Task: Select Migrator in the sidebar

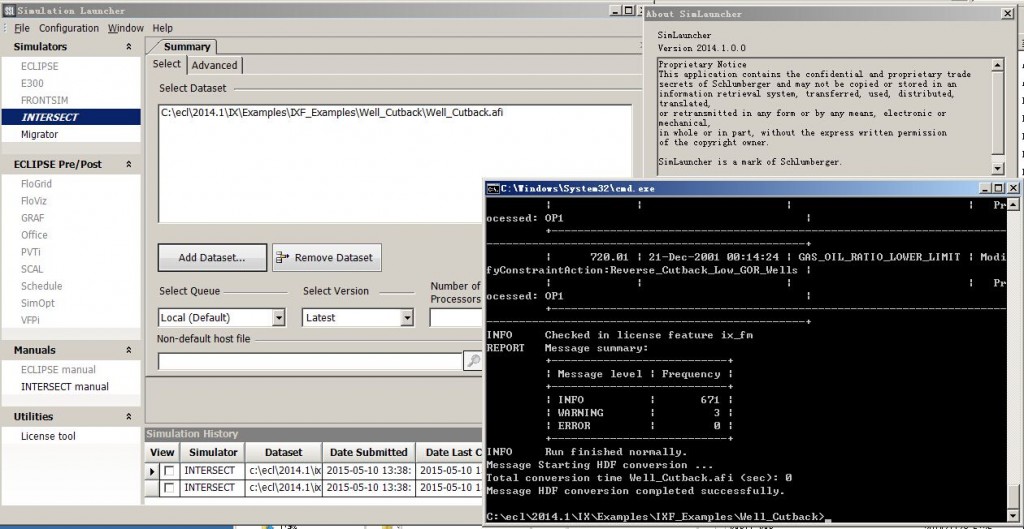Action: pos(39,135)
